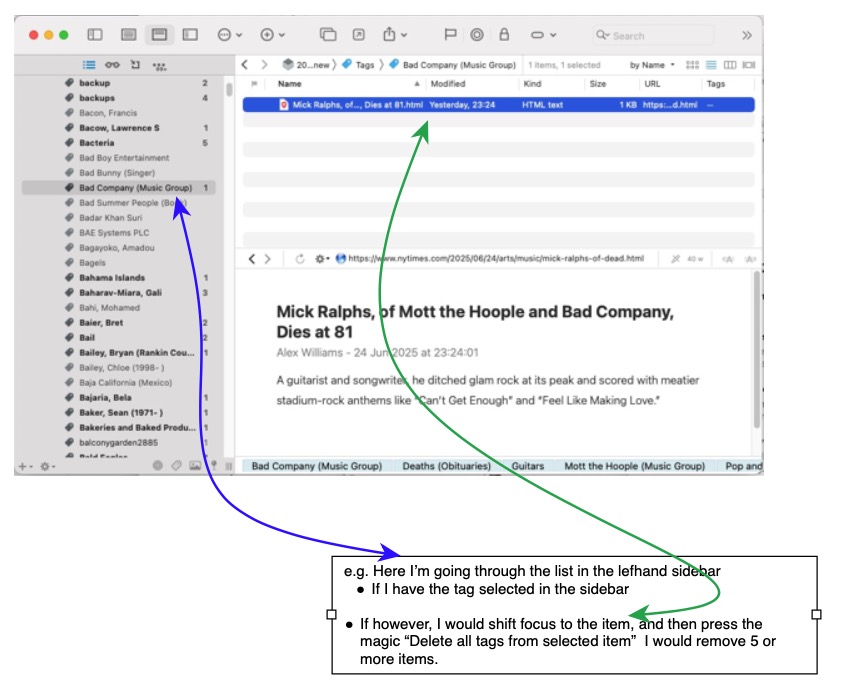This screenshot has width=861, height=690.
Task: Click the flag column header icon
Action: [254, 84]
